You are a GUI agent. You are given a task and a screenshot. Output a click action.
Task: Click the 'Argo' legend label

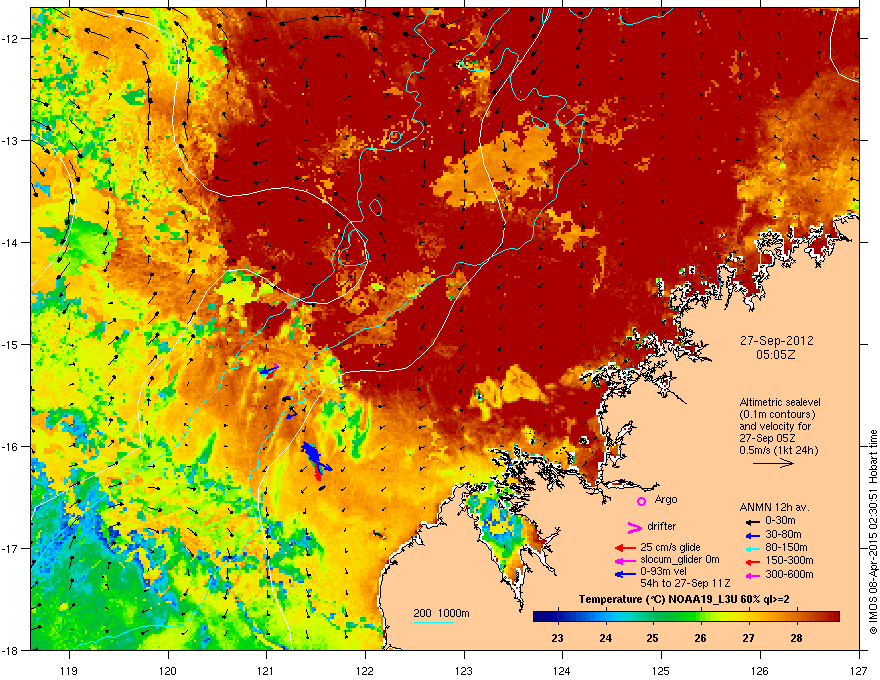coord(666,499)
